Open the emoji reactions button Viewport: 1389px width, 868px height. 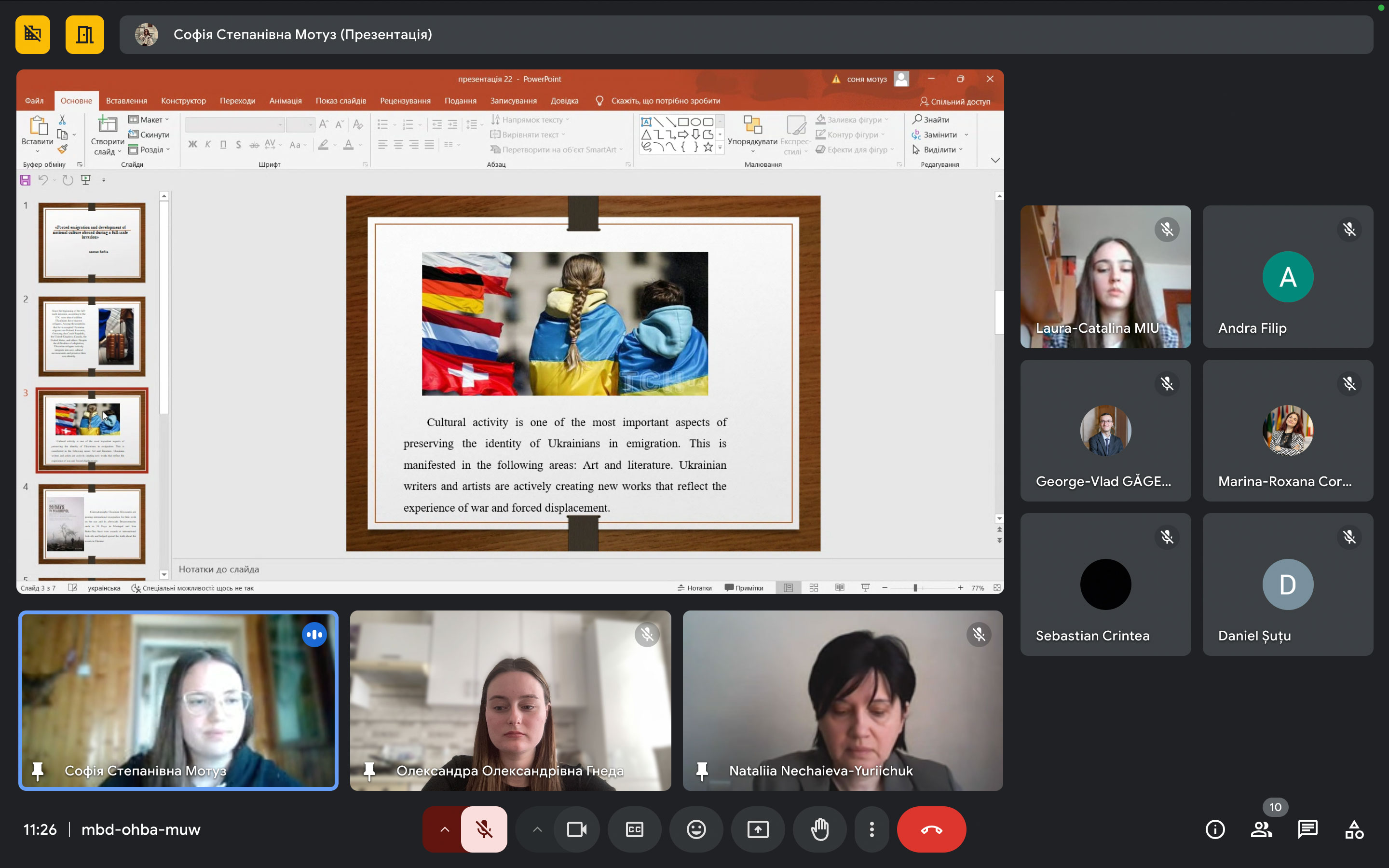coord(695,829)
